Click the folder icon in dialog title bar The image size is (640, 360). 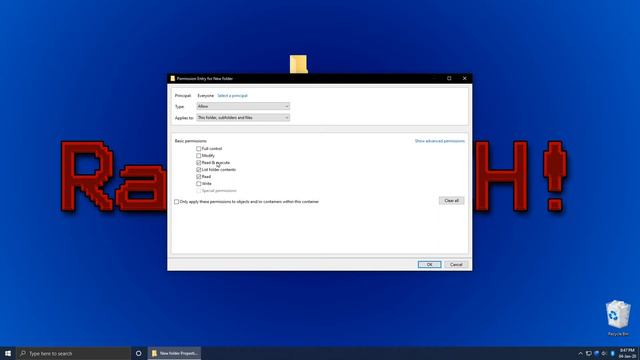coord(173,78)
